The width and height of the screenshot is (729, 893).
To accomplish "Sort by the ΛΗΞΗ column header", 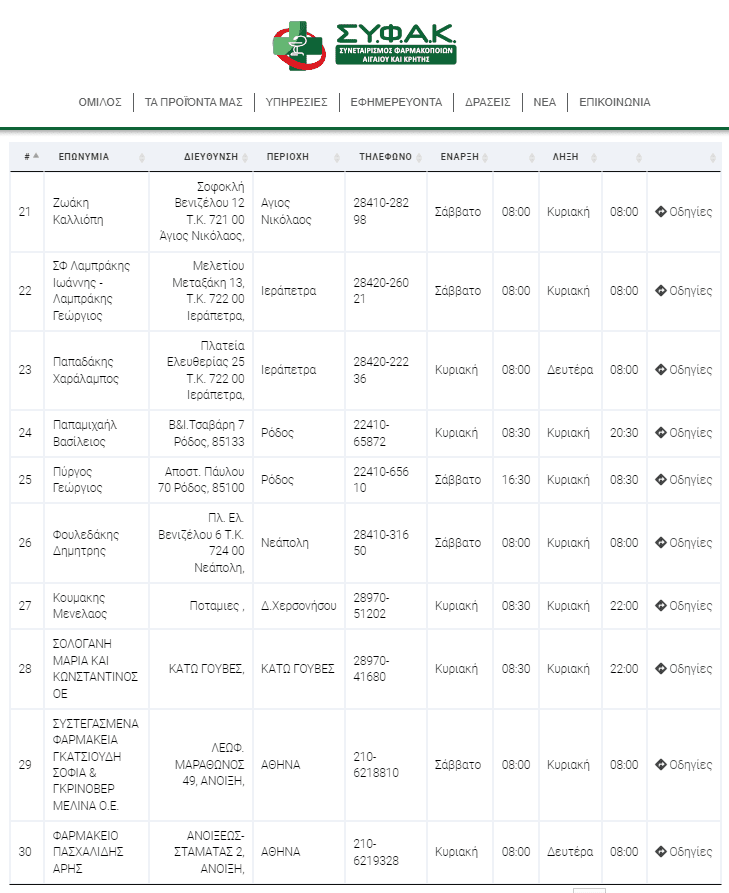I will 570,157.
